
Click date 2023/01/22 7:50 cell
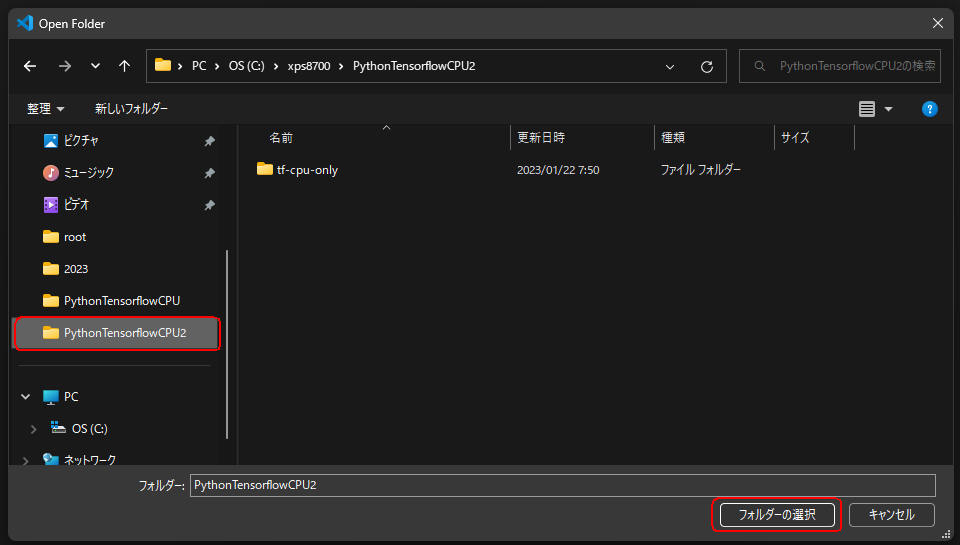pos(558,170)
